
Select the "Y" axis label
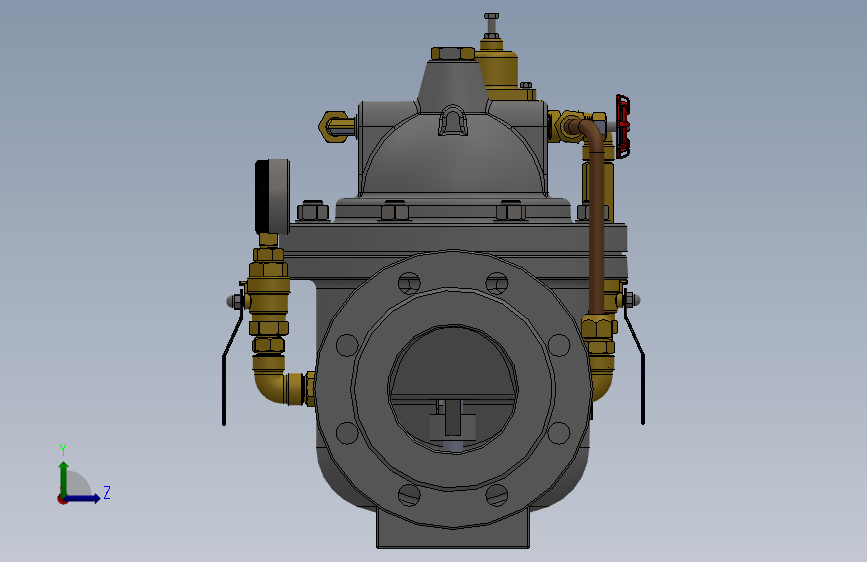[x=63, y=449]
